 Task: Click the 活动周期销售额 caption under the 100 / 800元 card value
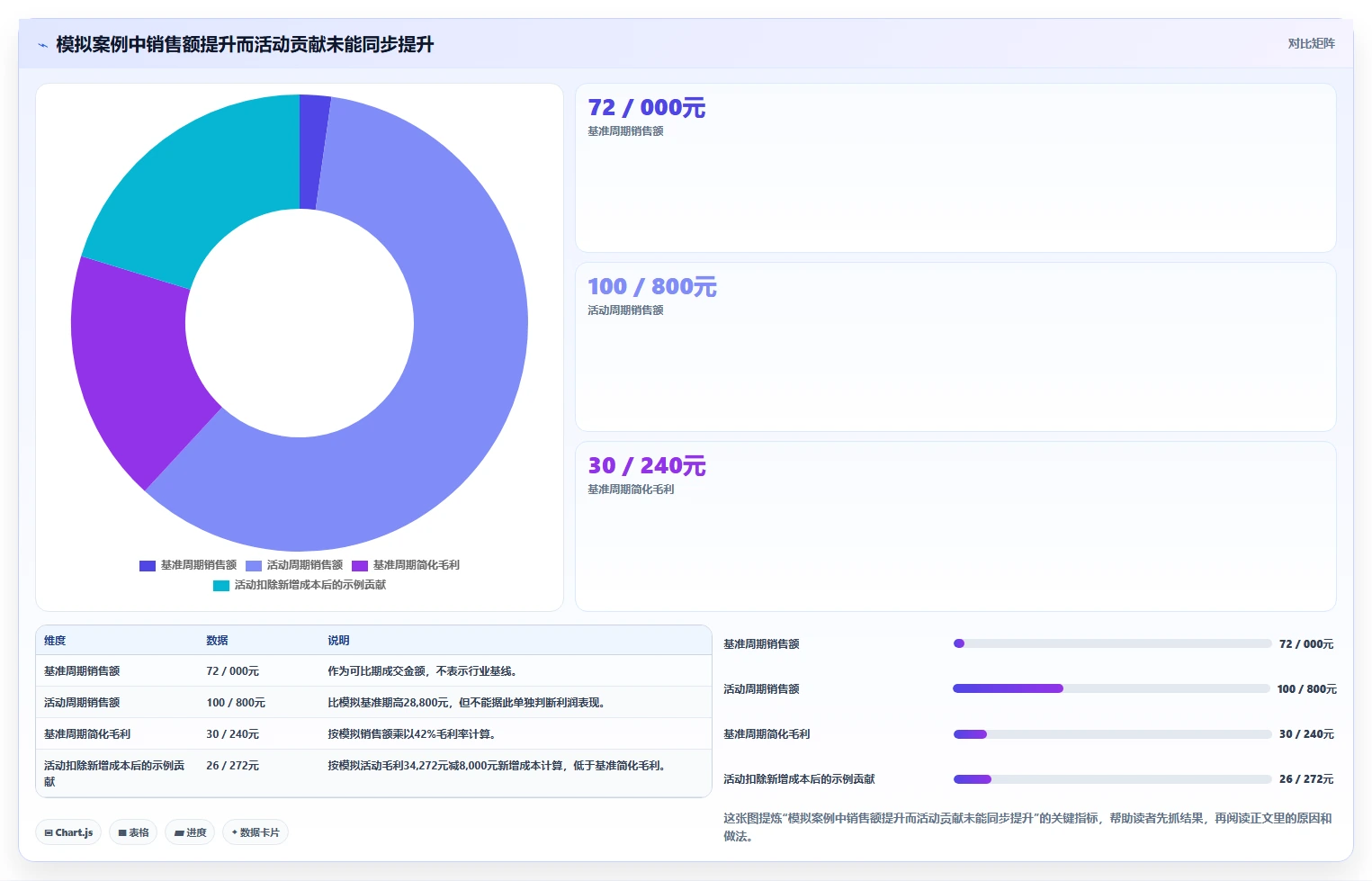pyautogui.click(x=625, y=310)
